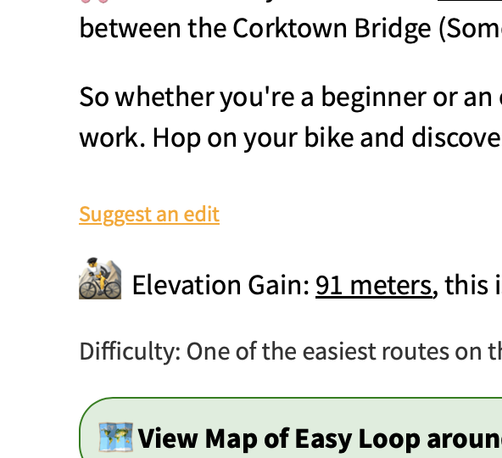Image resolution: width=502 pixels, height=458 pixels.
Task: Click the "Difficulty:" label text
Action: (130, 352)
